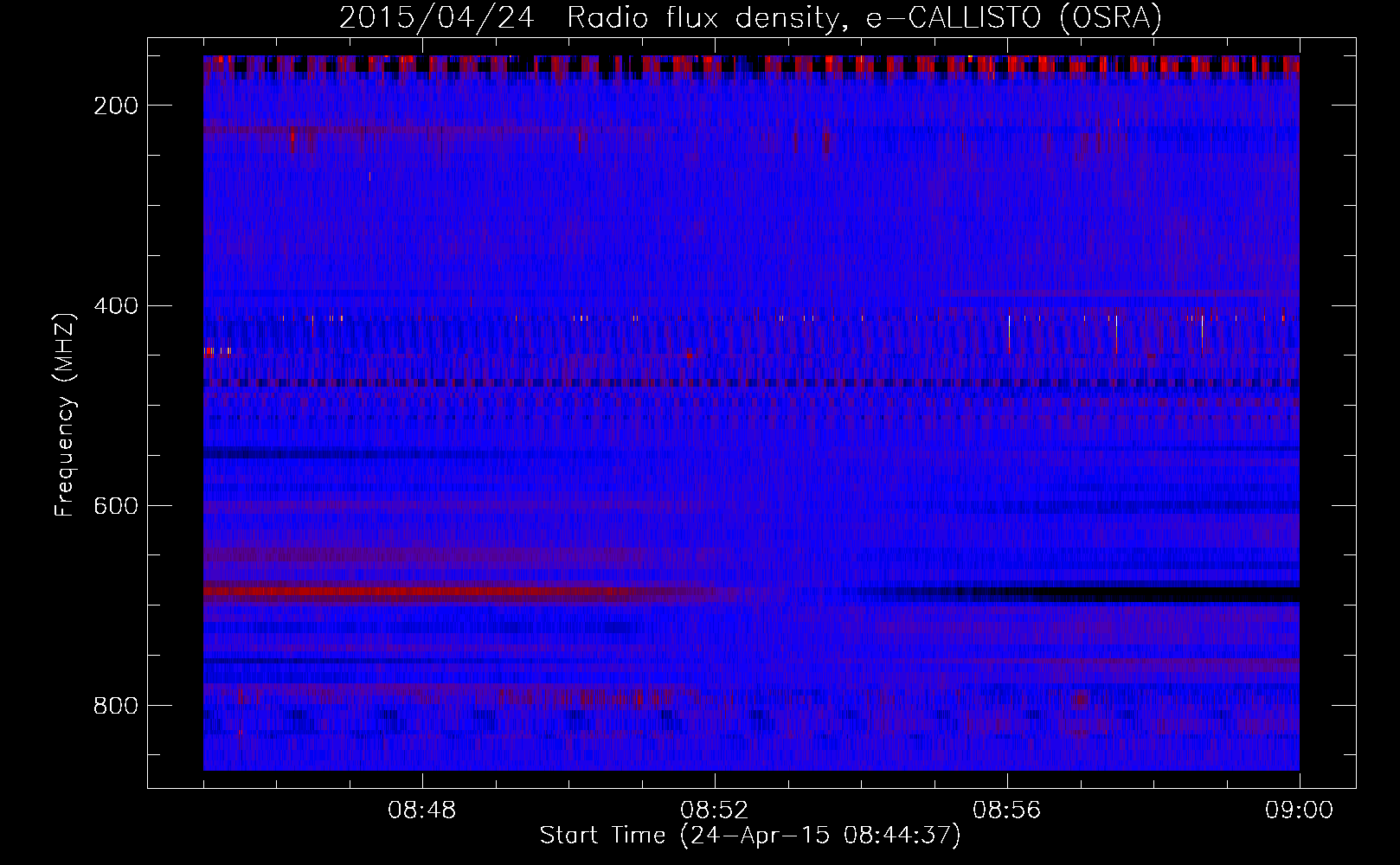The image size is (1400, 865).
Task: Click the 08:48 time tick label
Action: click(x=422, y=811)
